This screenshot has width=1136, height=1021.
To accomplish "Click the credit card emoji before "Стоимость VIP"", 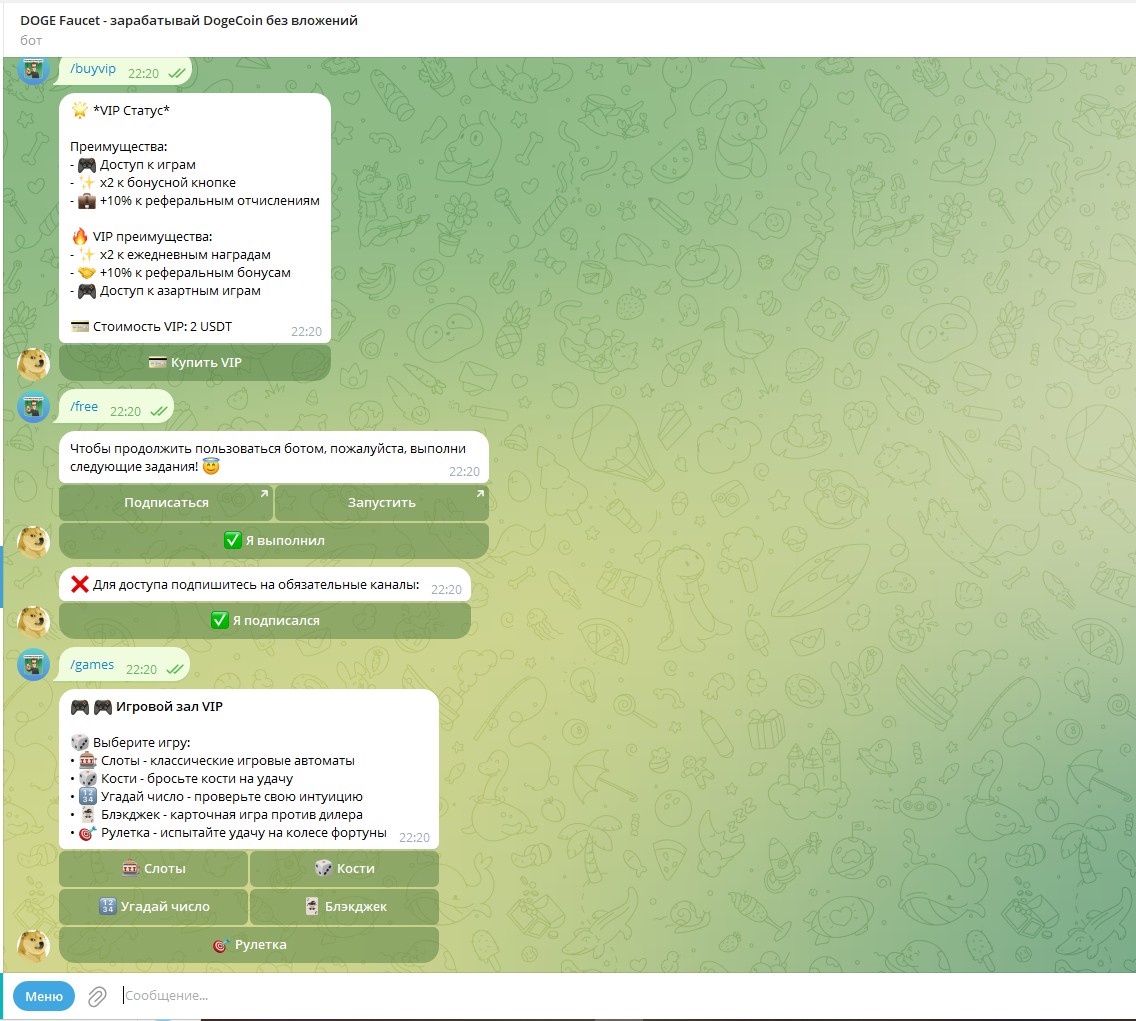I will [80, 326].
